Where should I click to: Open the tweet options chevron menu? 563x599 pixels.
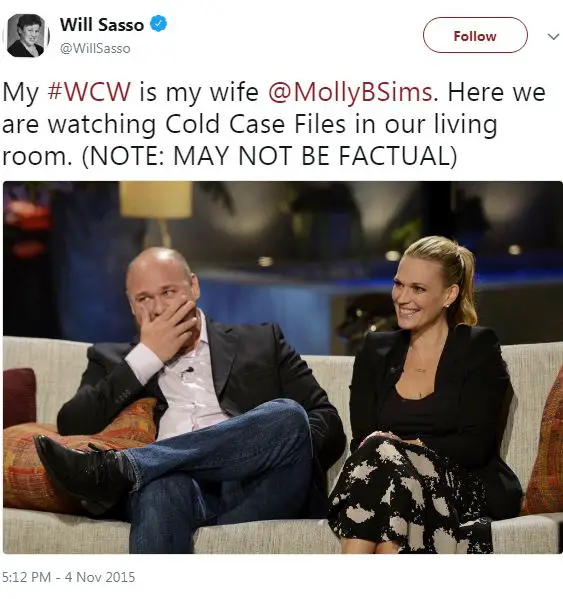click(553, 36)
